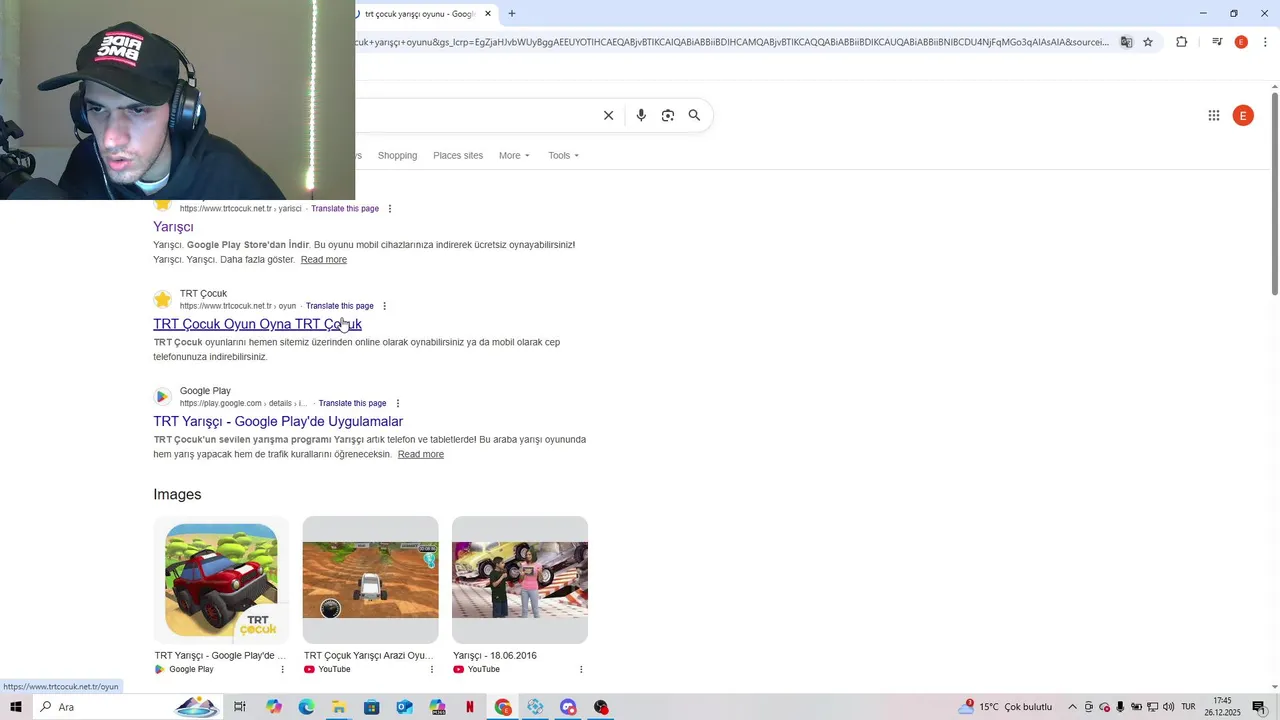Screen dimensions: 1280x720
Task: Open options for Yarışçı Arazi YouTube image
Action: click(x=432, y=670)
